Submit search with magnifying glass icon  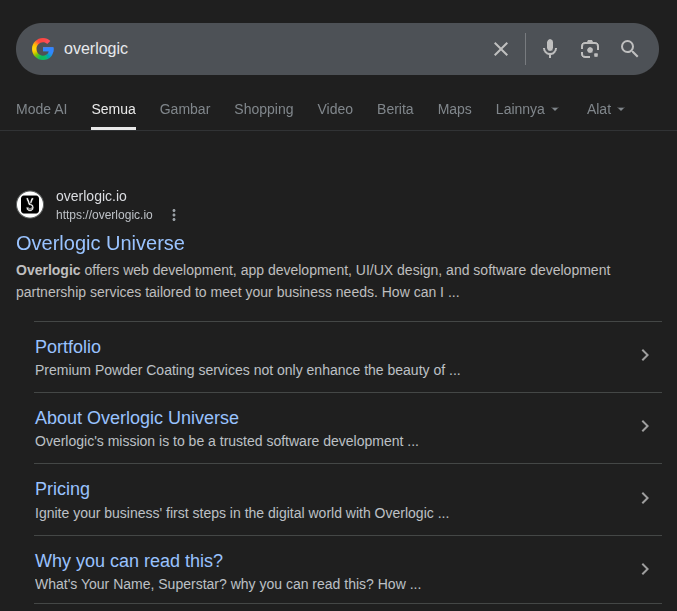coord(629,49)
